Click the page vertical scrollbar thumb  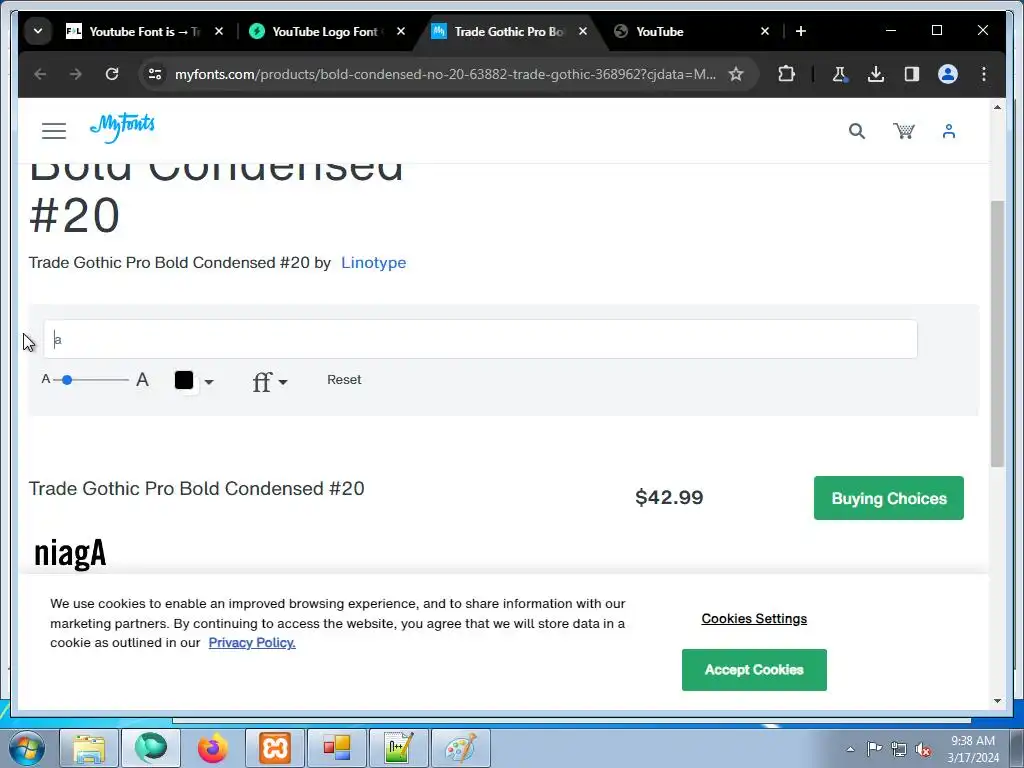point(997,334)
